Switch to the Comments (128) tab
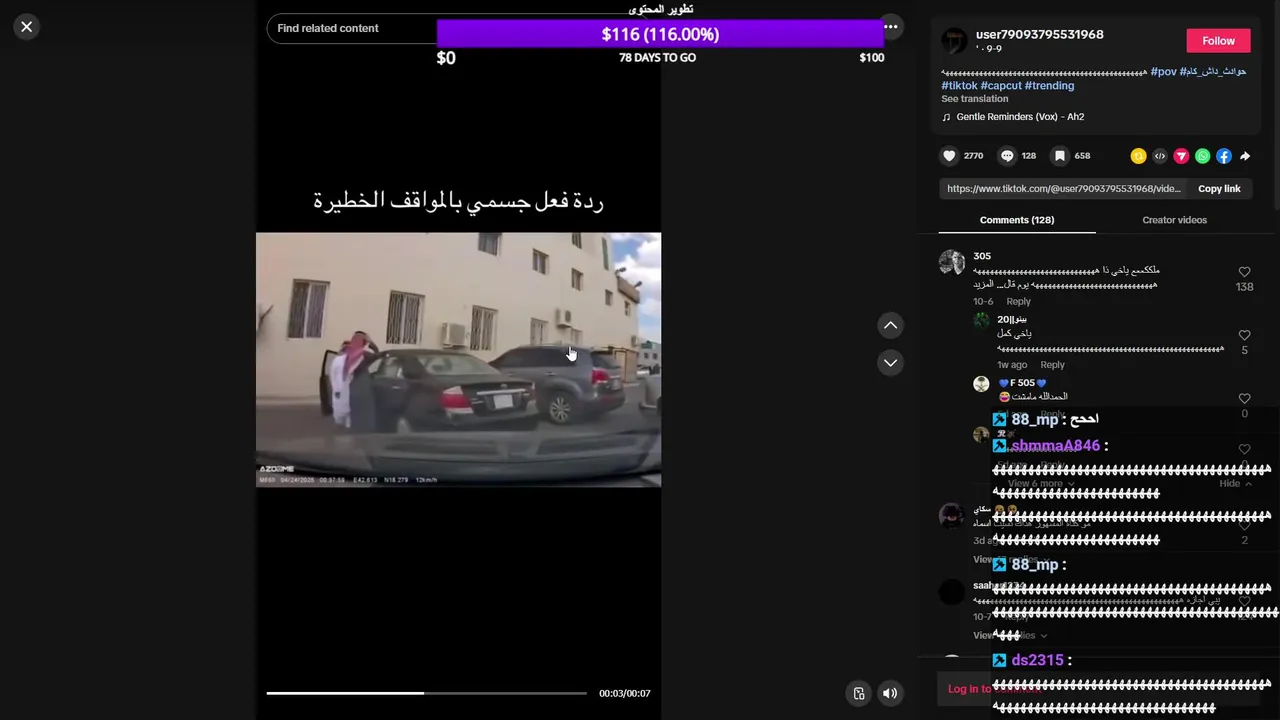The image size is (1280, 720). click(1017, 220)
